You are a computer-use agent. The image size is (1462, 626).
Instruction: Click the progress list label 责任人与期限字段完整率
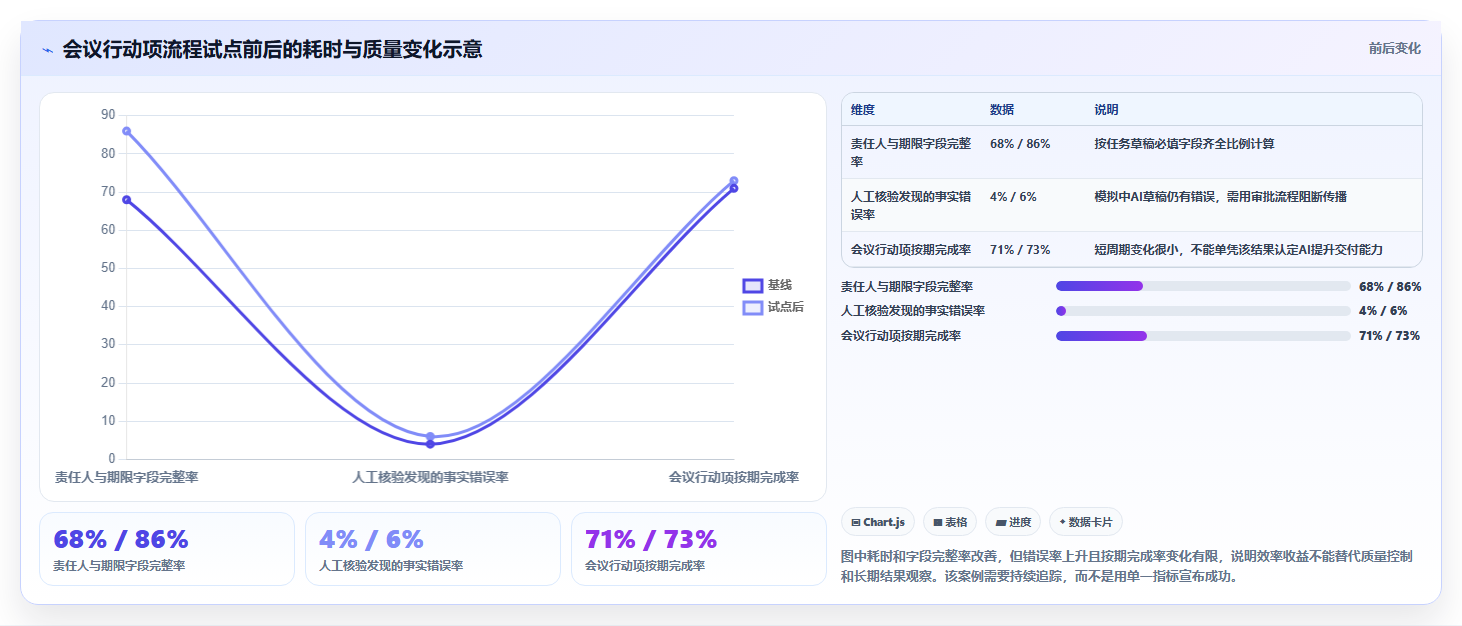pos(907,286)
